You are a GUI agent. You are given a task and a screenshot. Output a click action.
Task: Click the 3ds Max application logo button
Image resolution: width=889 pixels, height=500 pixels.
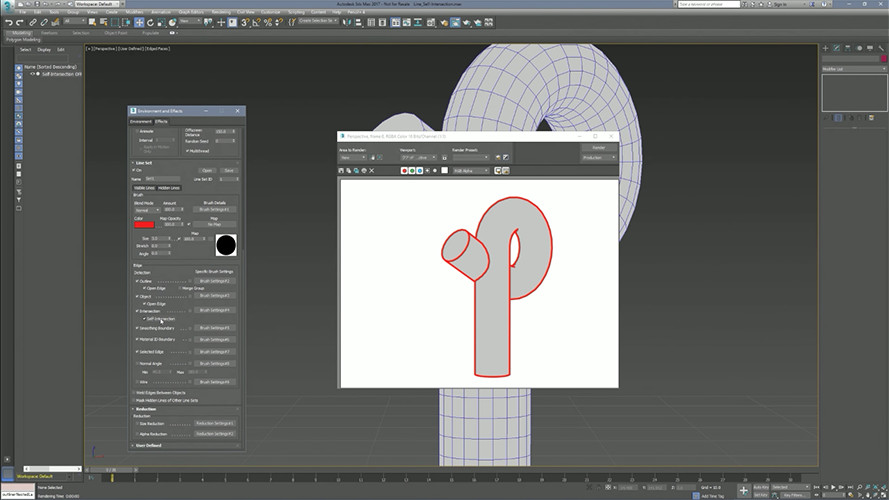pos(7,5)
